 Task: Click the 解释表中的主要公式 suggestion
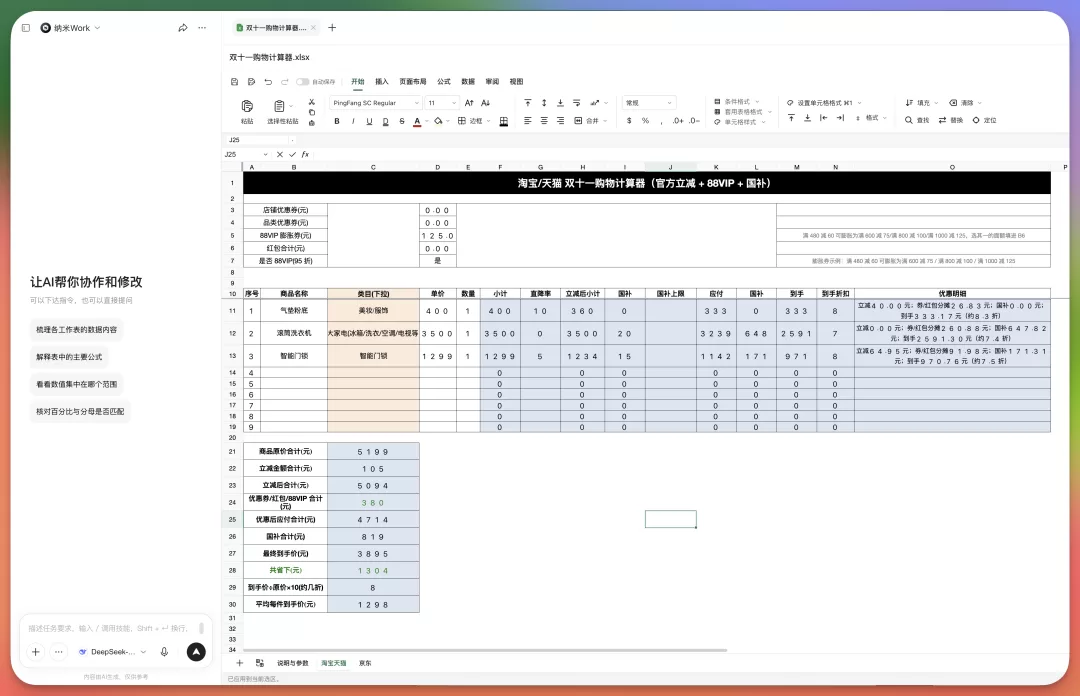[x=69, y=357]
